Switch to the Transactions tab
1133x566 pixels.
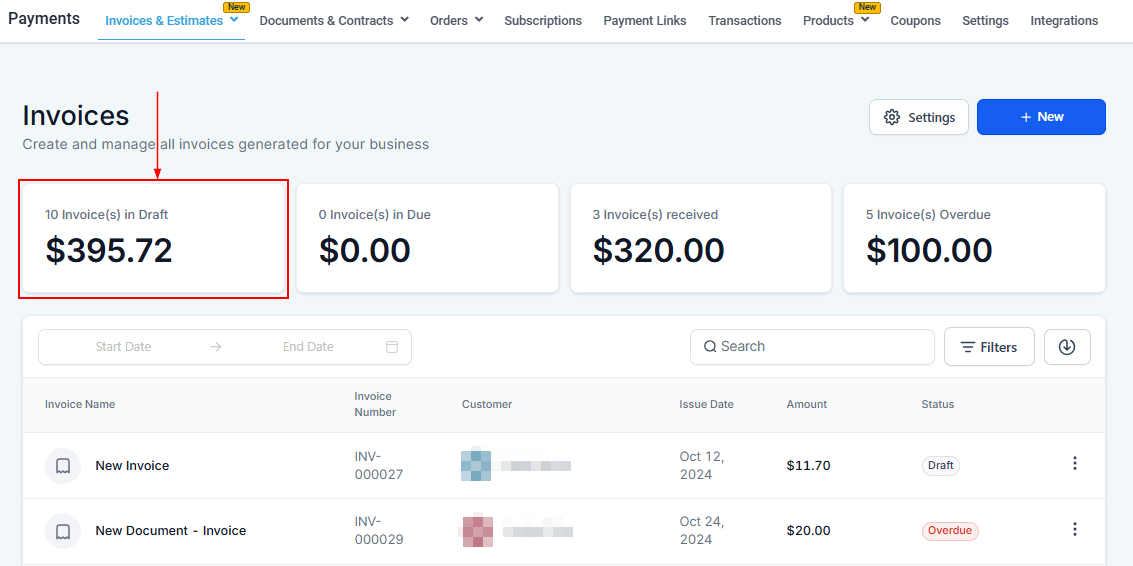click(x=745, y=21)
